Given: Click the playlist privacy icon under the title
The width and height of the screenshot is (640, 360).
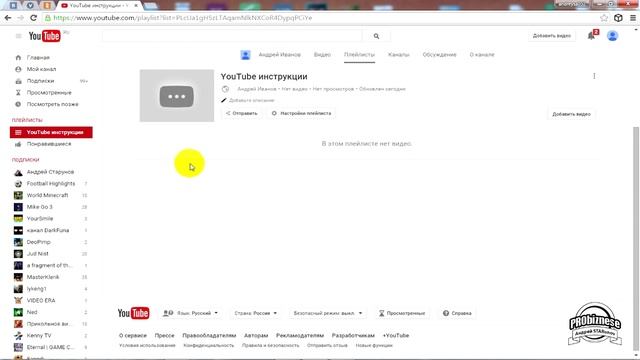Looking at the screenshot, I should click(x=225, y=89).
